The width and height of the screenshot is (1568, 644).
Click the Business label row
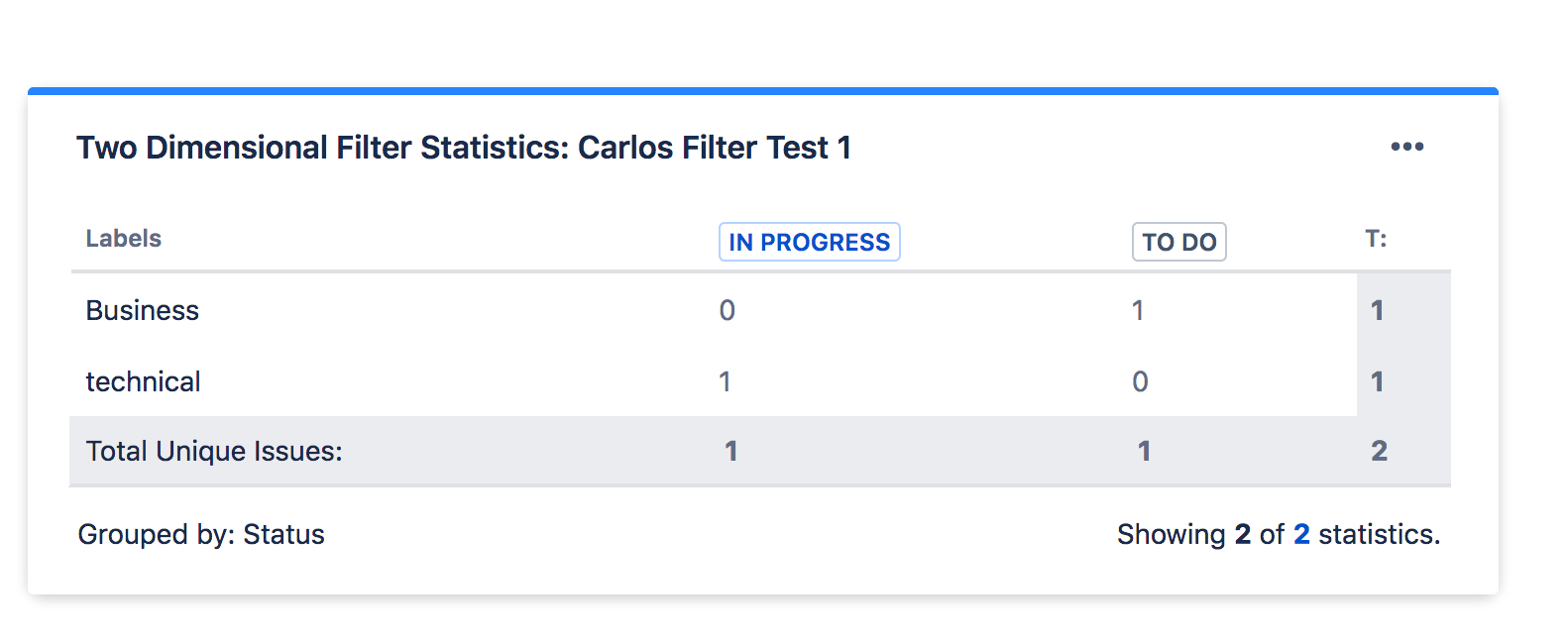coord(143,311)
